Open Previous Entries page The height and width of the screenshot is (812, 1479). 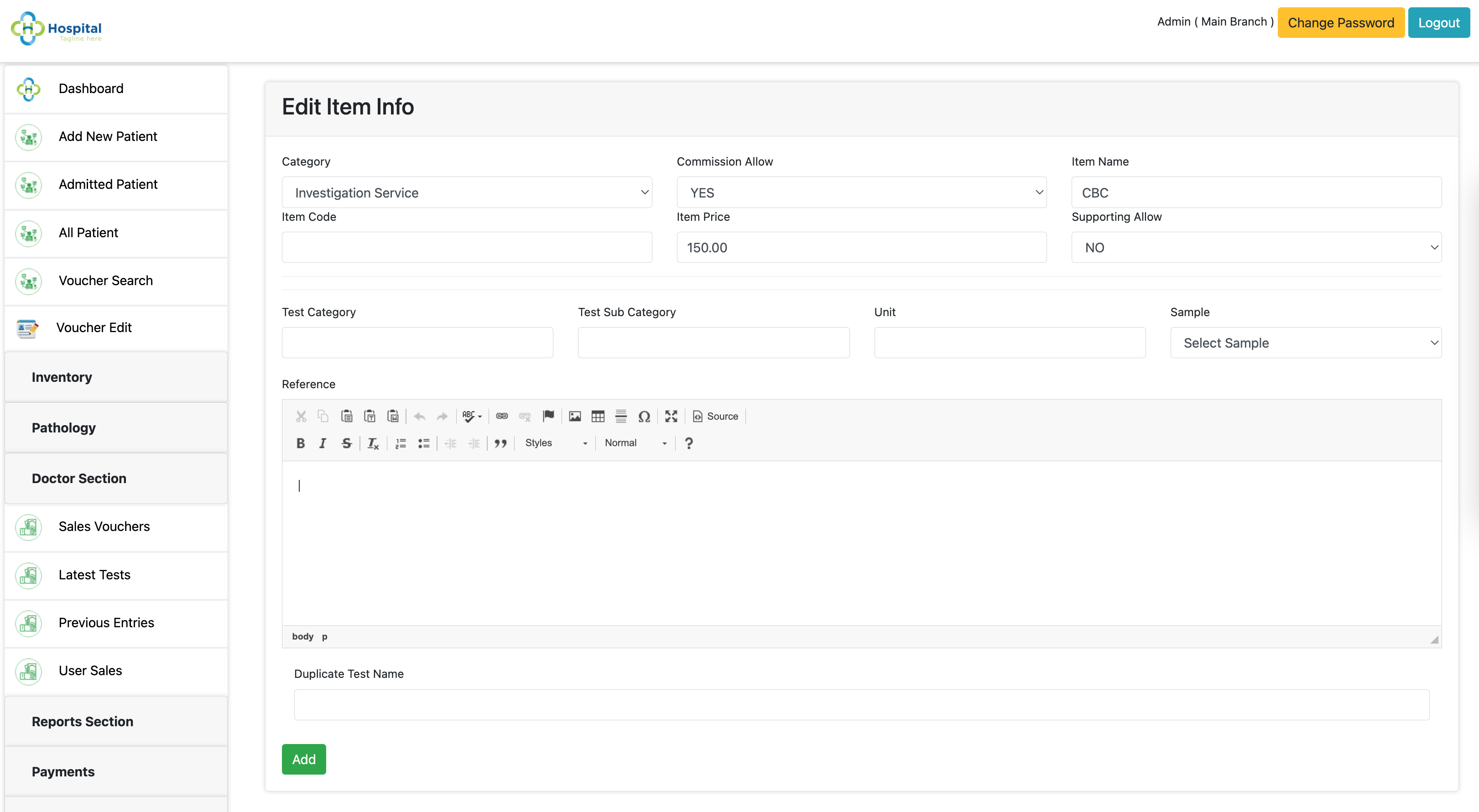tap(116, 623)
